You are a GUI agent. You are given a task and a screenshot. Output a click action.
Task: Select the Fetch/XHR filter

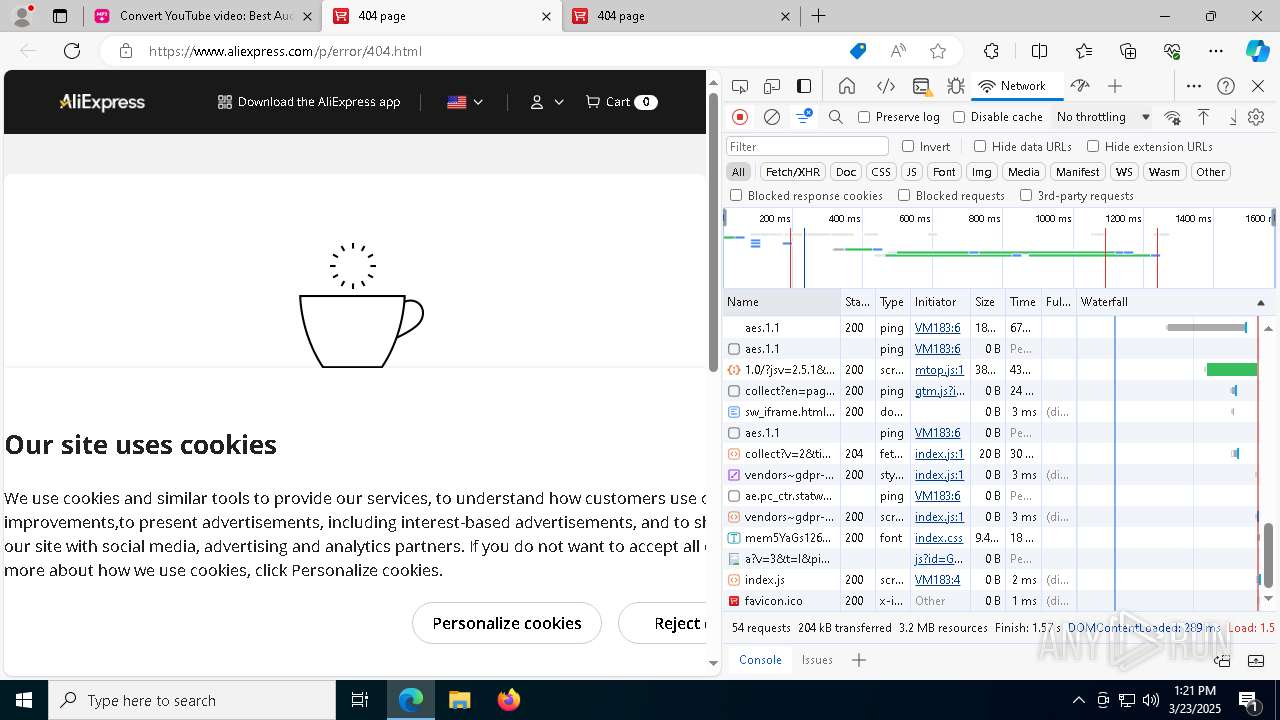pos(793,172)
